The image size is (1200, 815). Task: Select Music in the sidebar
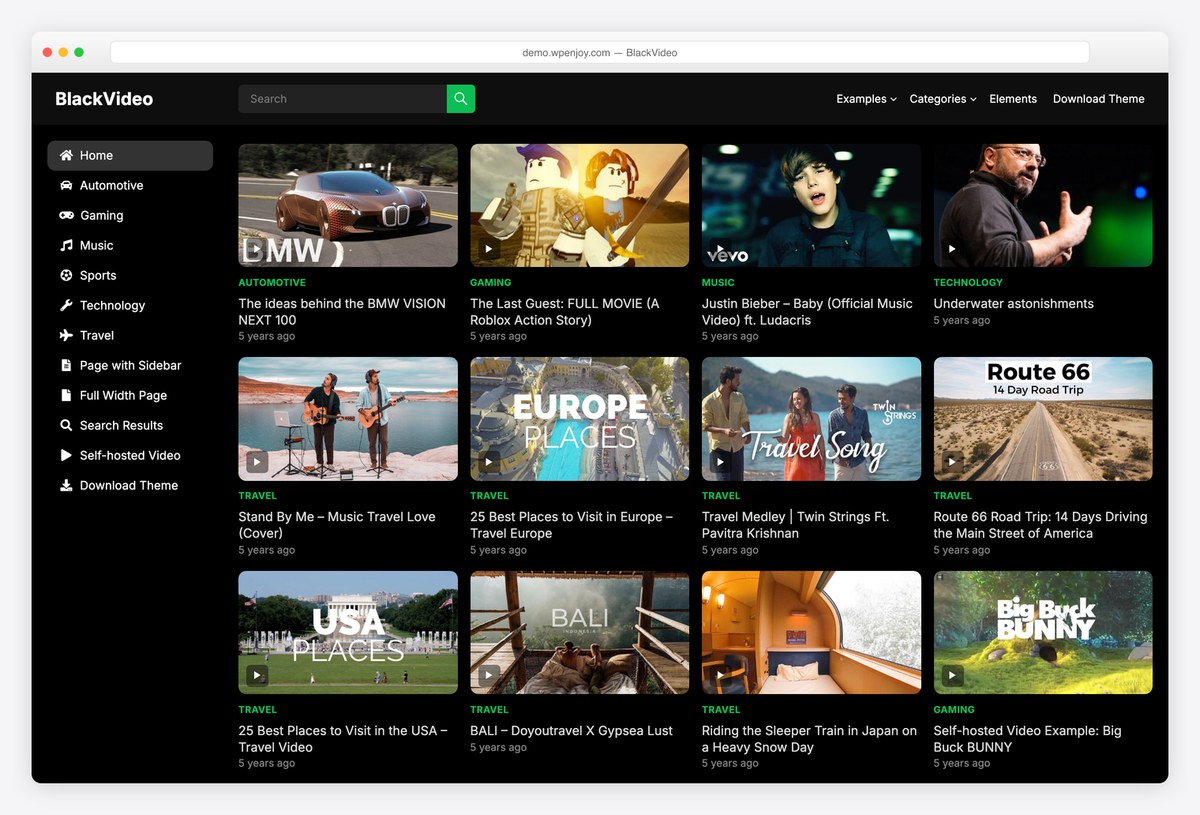(130, 245)
